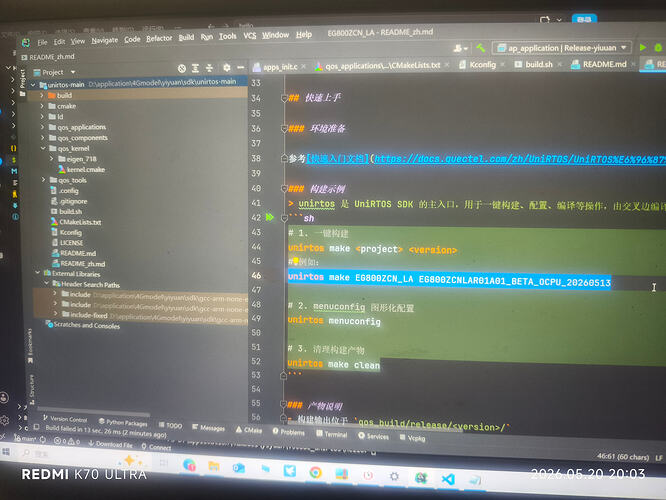Fold the heading section at line 34

coord(284,98)
